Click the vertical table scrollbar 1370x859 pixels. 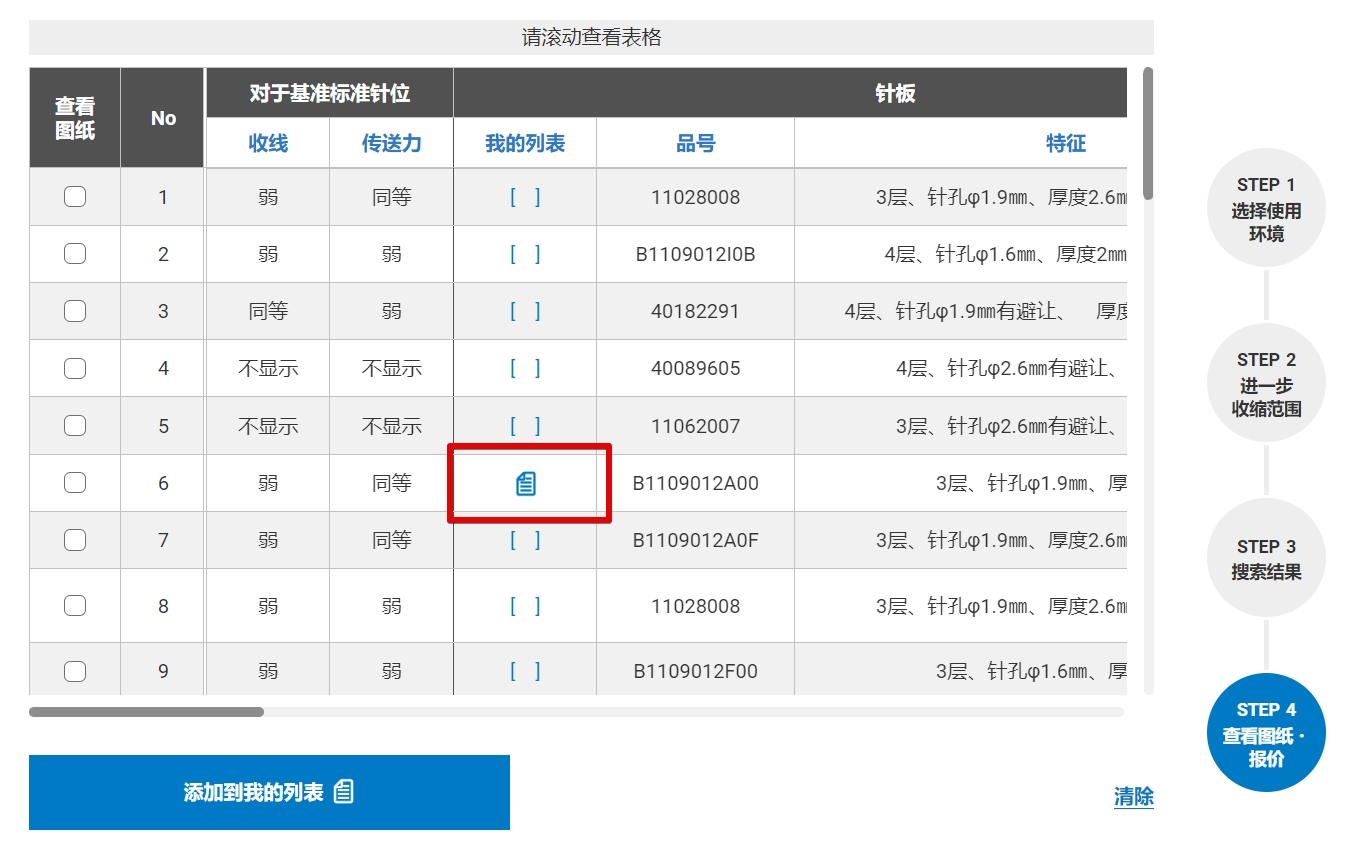(x=1148, y=133)
